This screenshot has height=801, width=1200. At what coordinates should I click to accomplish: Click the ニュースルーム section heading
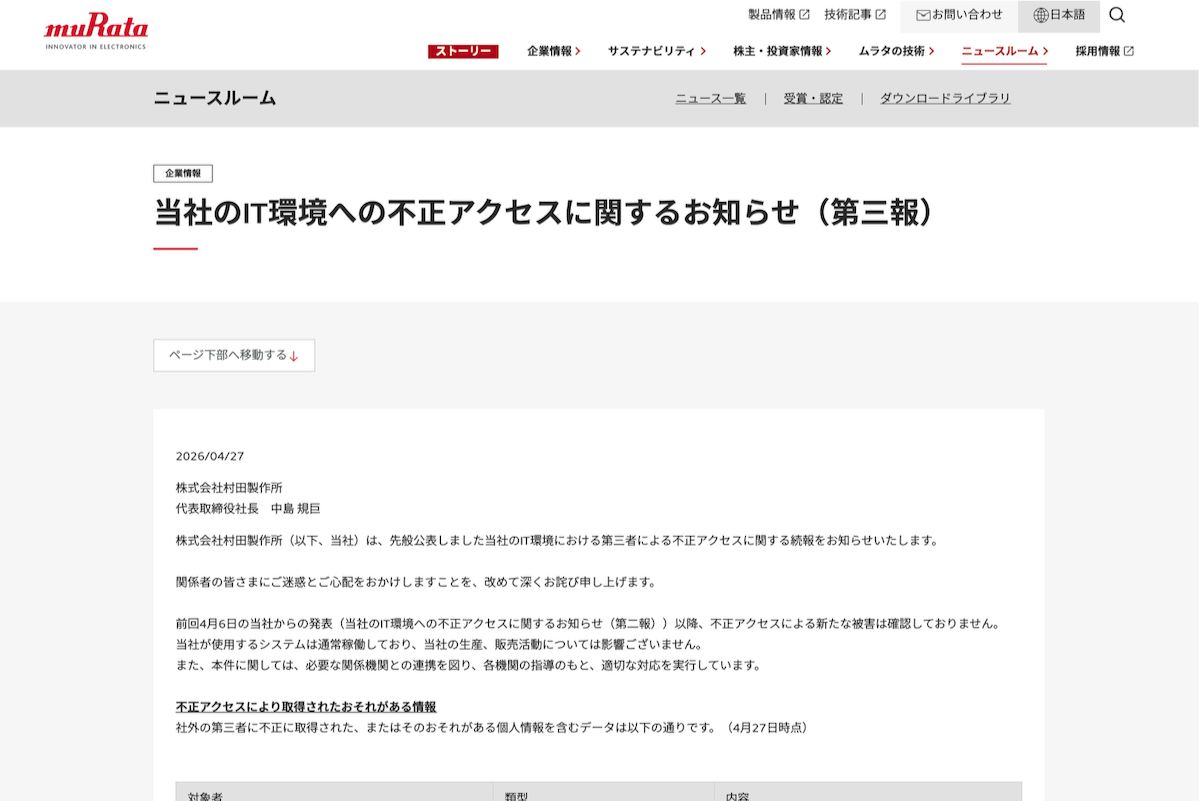215,98
